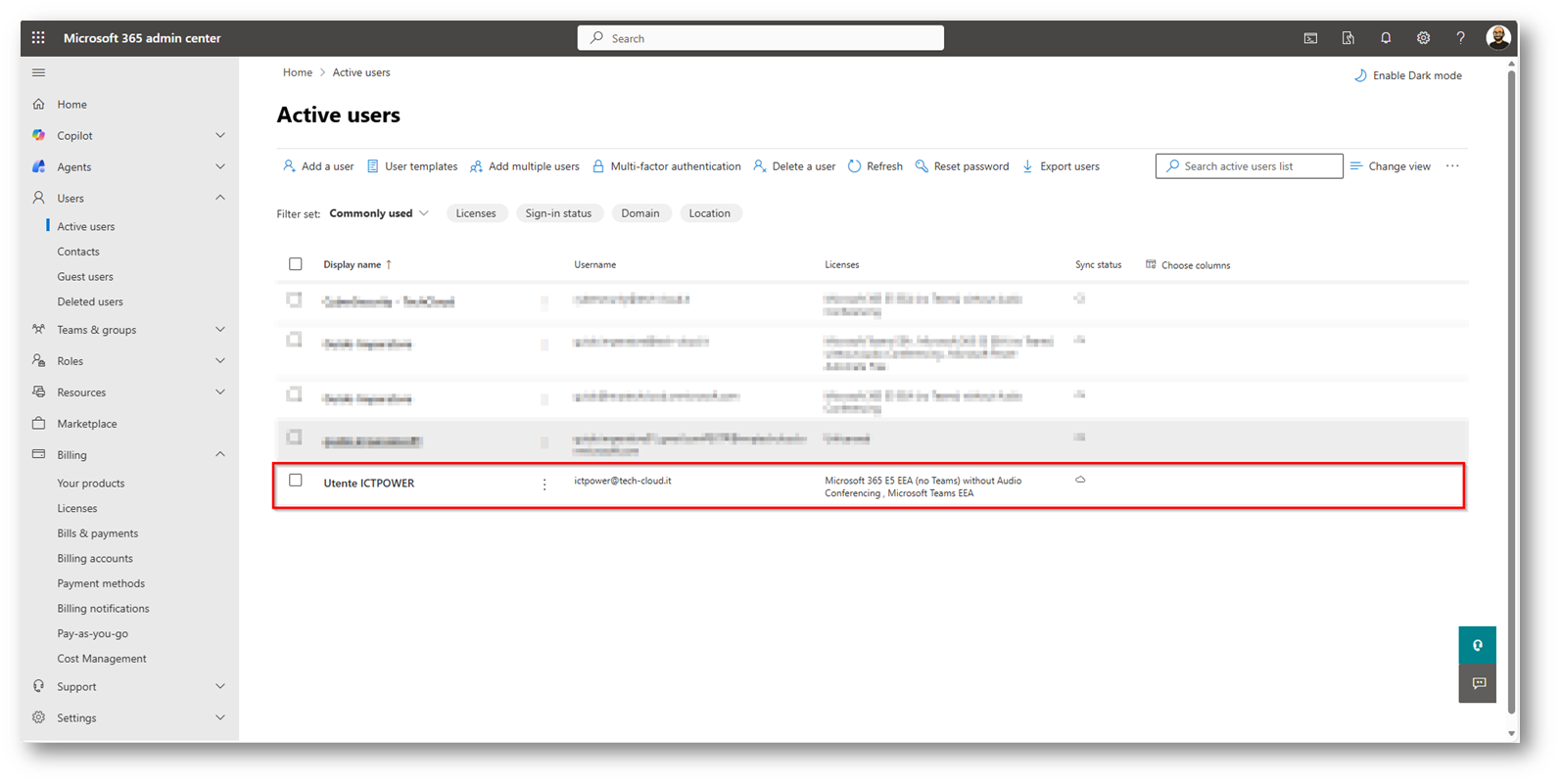Image resolution: width=1561 pixels, height=784 pixels.
Task: Click the Home breadcrumb link
Action: point(298,72)
